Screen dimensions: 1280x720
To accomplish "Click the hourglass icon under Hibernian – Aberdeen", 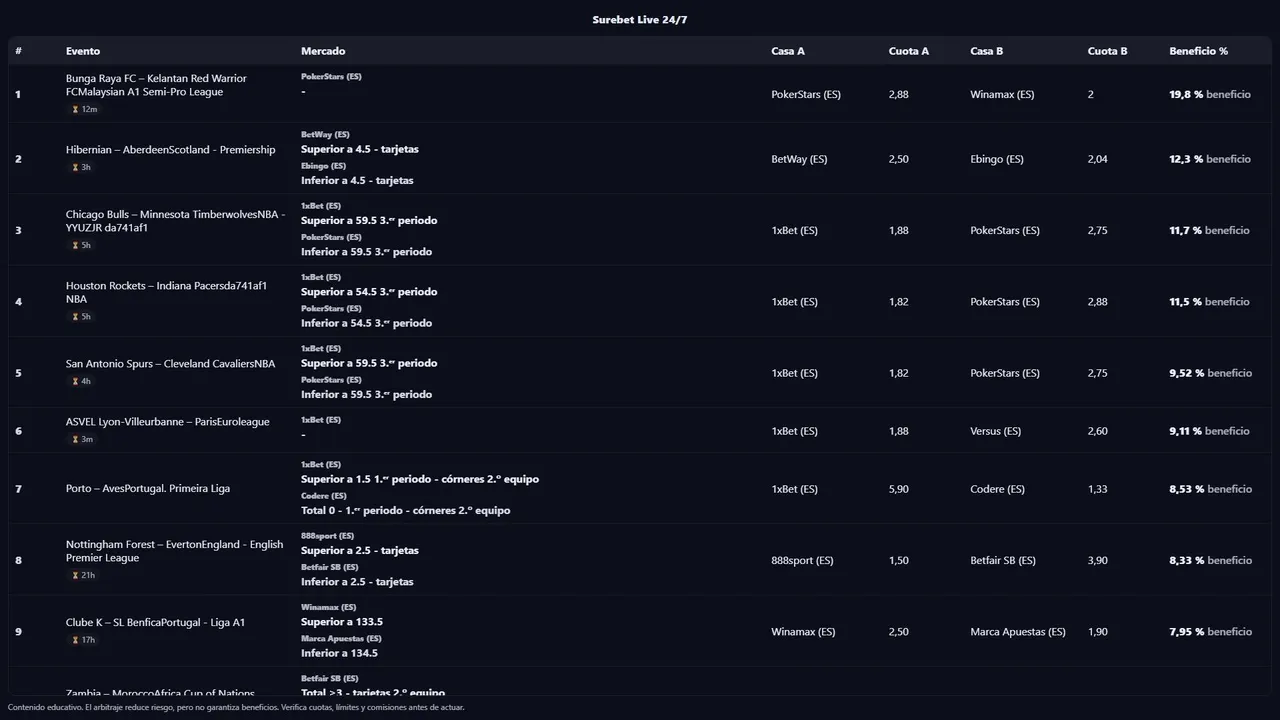I will pos(75,167).
